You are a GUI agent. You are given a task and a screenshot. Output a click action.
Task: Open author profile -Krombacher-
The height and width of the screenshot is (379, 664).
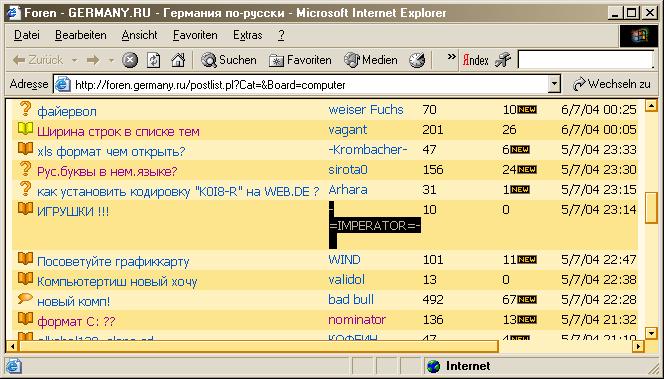(368, 149)
